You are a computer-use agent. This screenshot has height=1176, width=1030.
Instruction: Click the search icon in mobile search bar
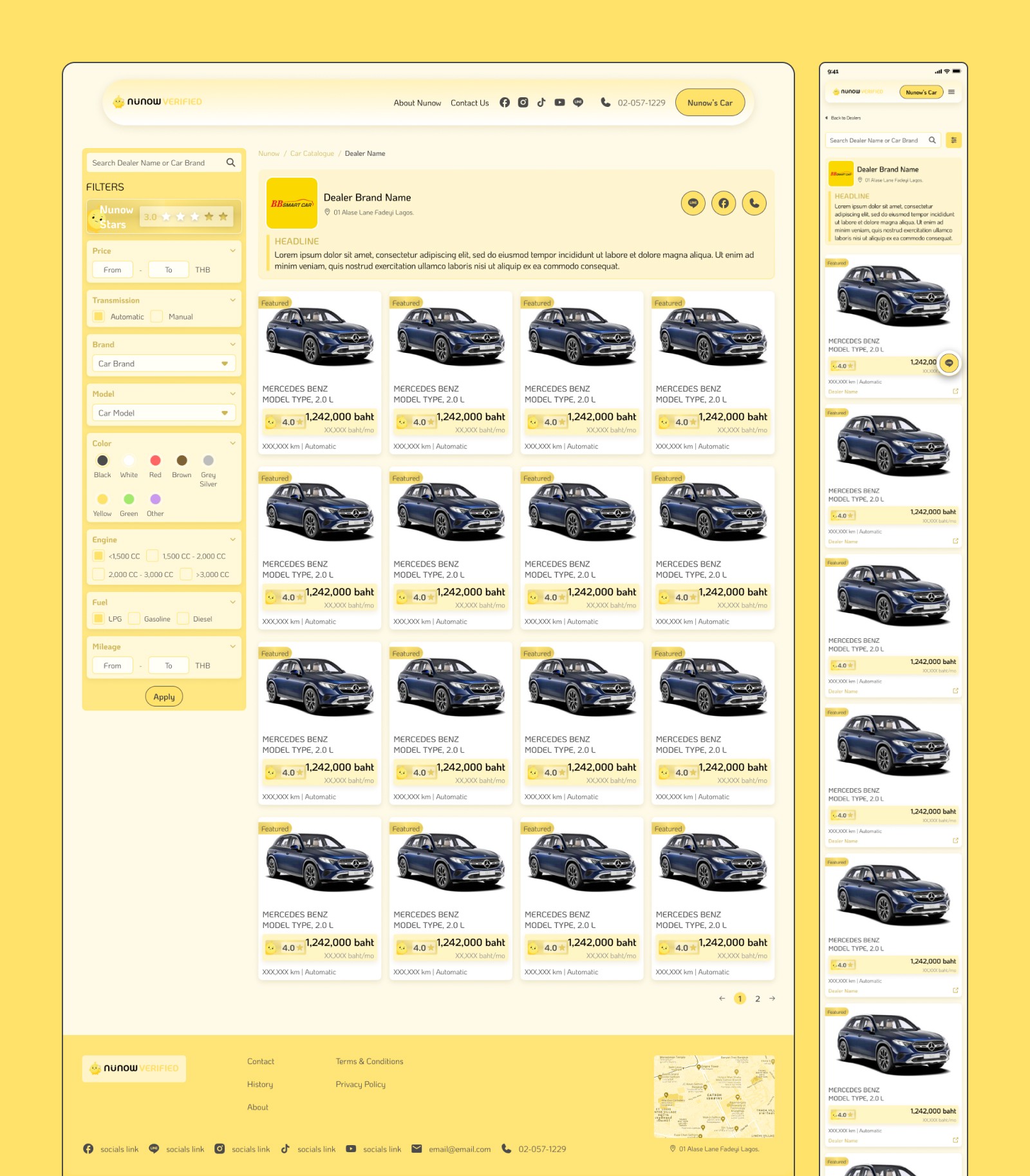click(x=932, y=140)
